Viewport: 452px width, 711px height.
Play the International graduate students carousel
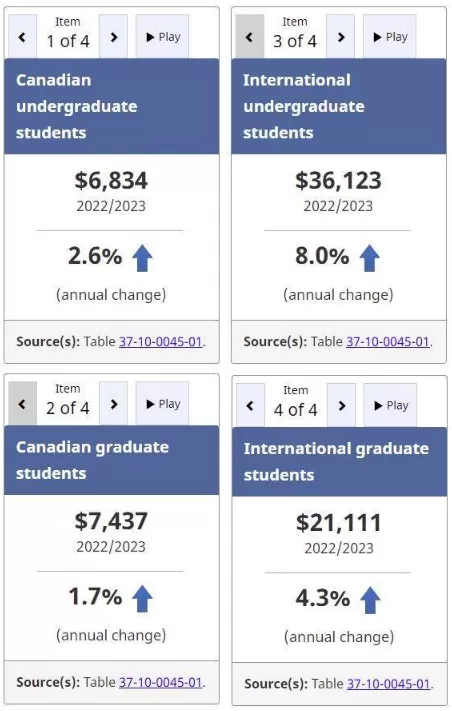(390, 405)
